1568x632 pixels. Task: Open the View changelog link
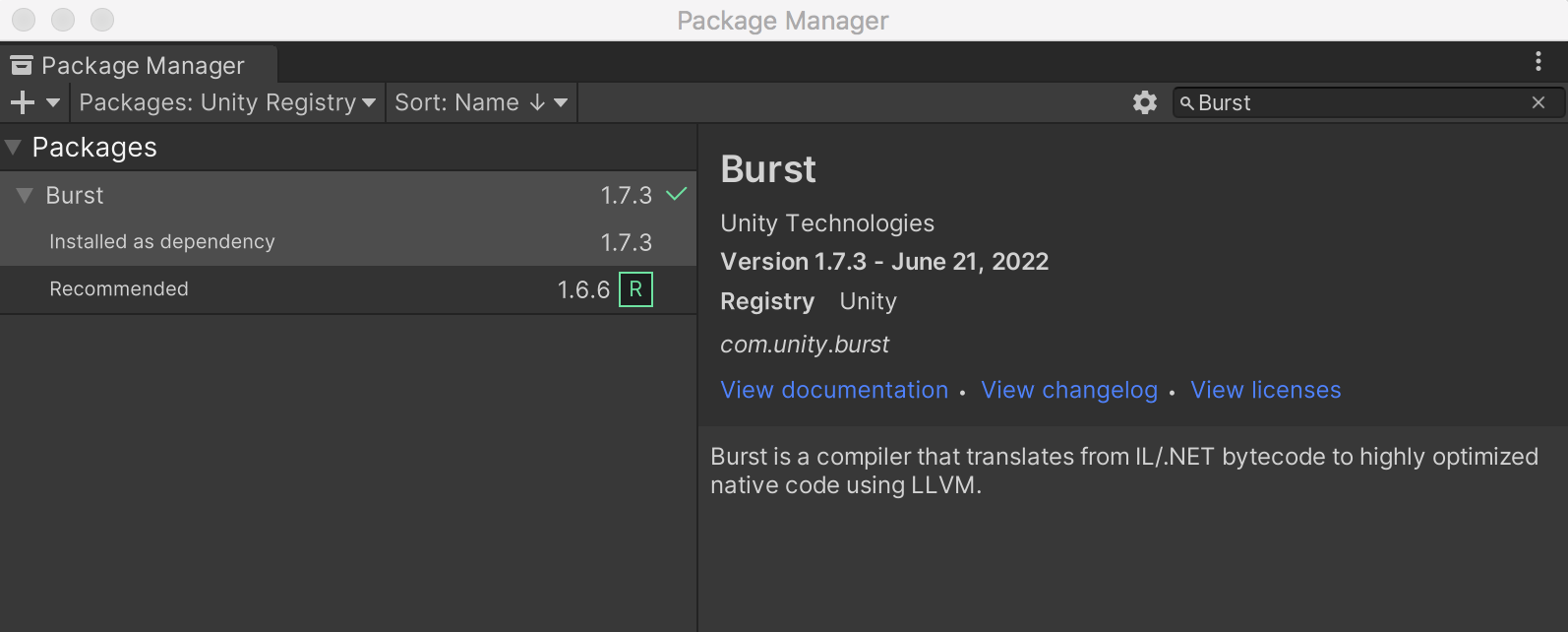(x=1069, y=390)
